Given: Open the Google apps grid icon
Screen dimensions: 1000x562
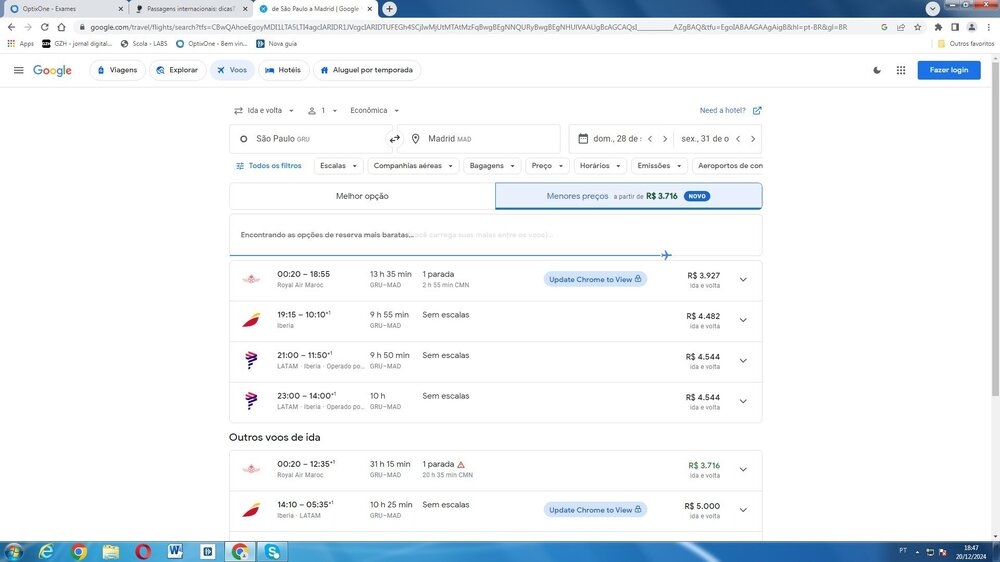Looking at the screenshot, I should (901, 70).
